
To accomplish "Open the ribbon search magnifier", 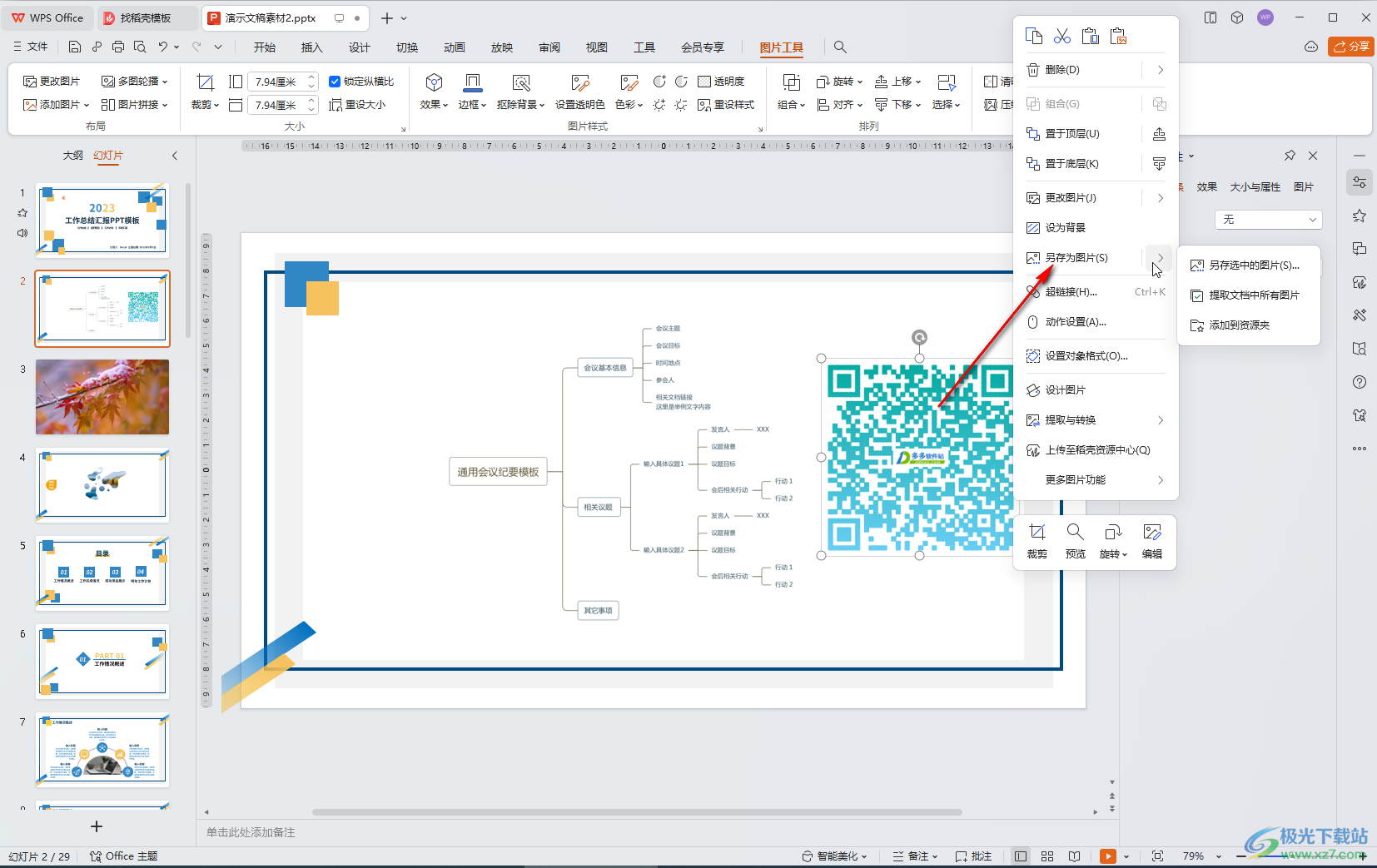I will pos(840,47).
